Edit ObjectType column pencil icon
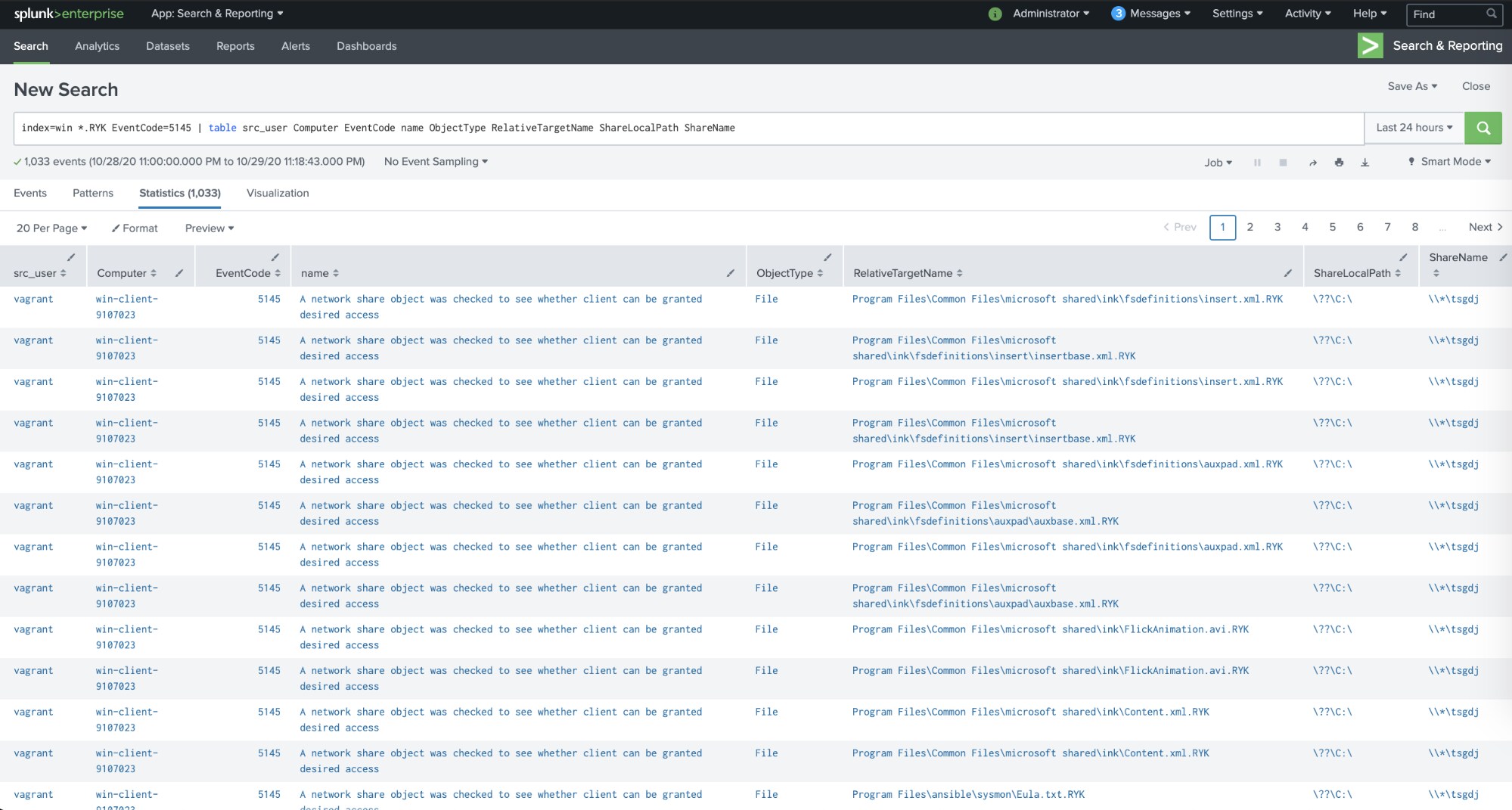 pyautogui.click(x=827, y=257)
